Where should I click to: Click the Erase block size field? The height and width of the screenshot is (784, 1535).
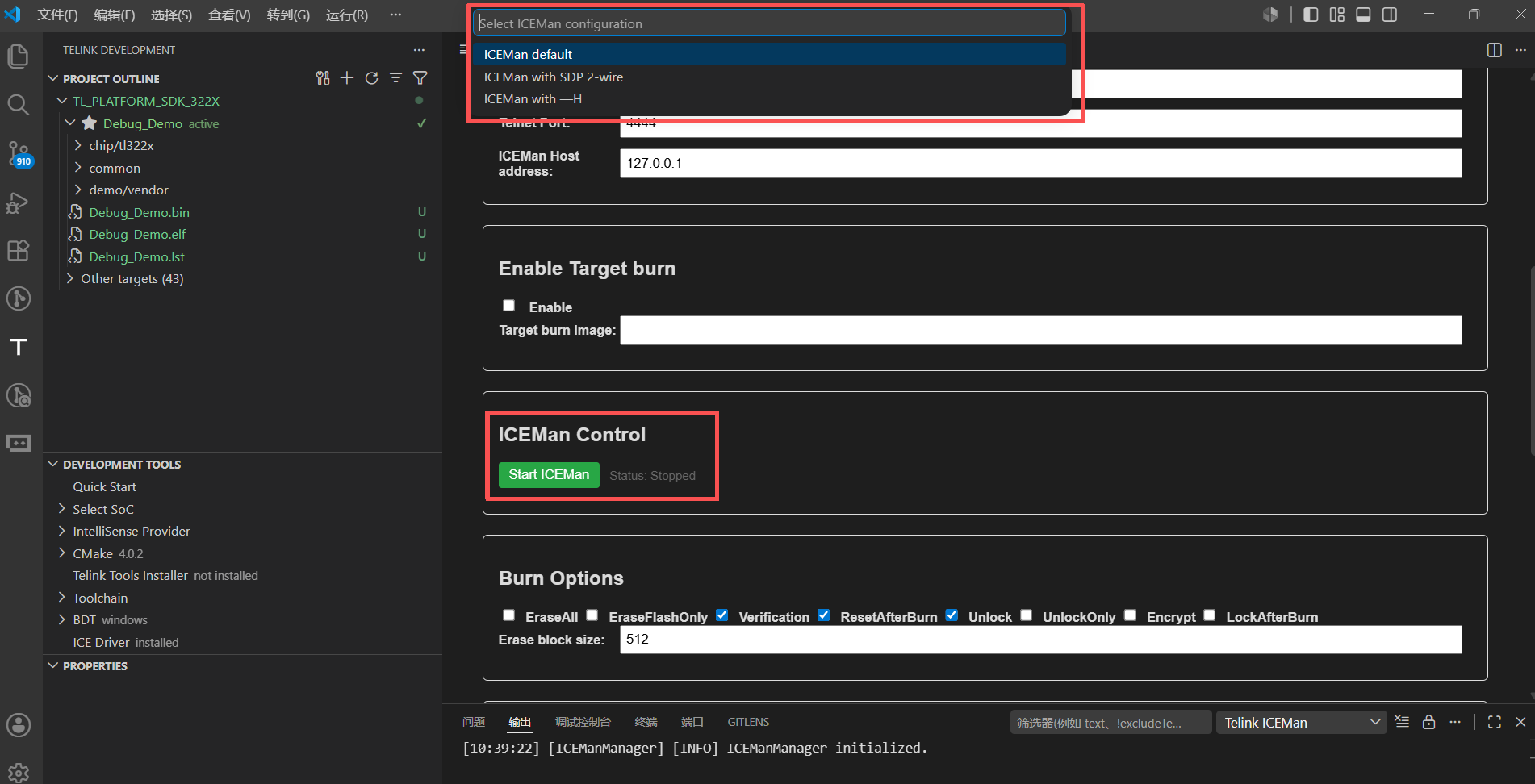[1040, 640]
